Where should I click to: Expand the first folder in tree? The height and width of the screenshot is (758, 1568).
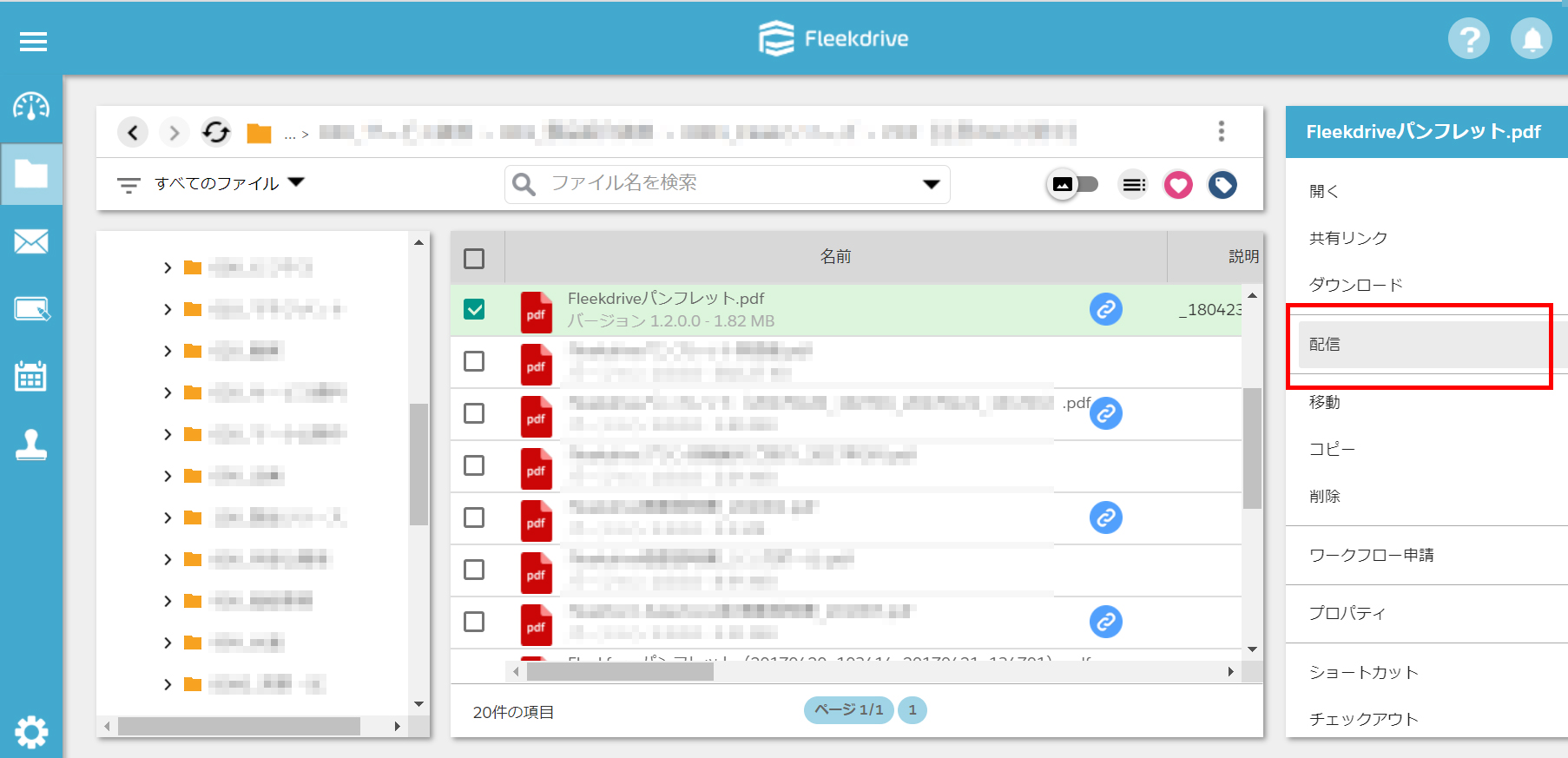click(168, 267)
